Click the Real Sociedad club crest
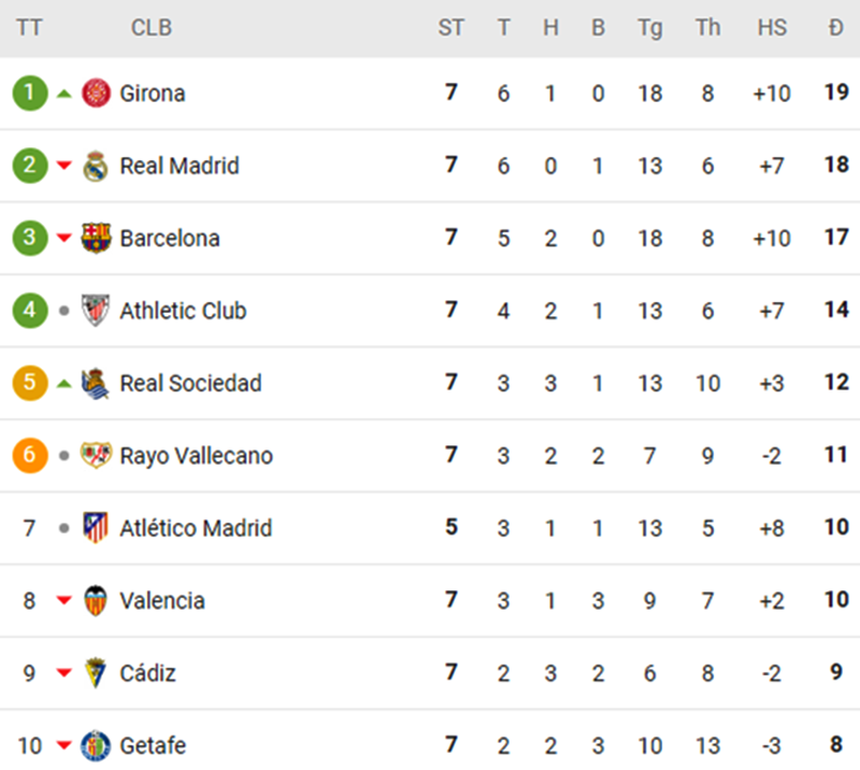This screenshot has height=770, width=860. click(x=95, y=383)
